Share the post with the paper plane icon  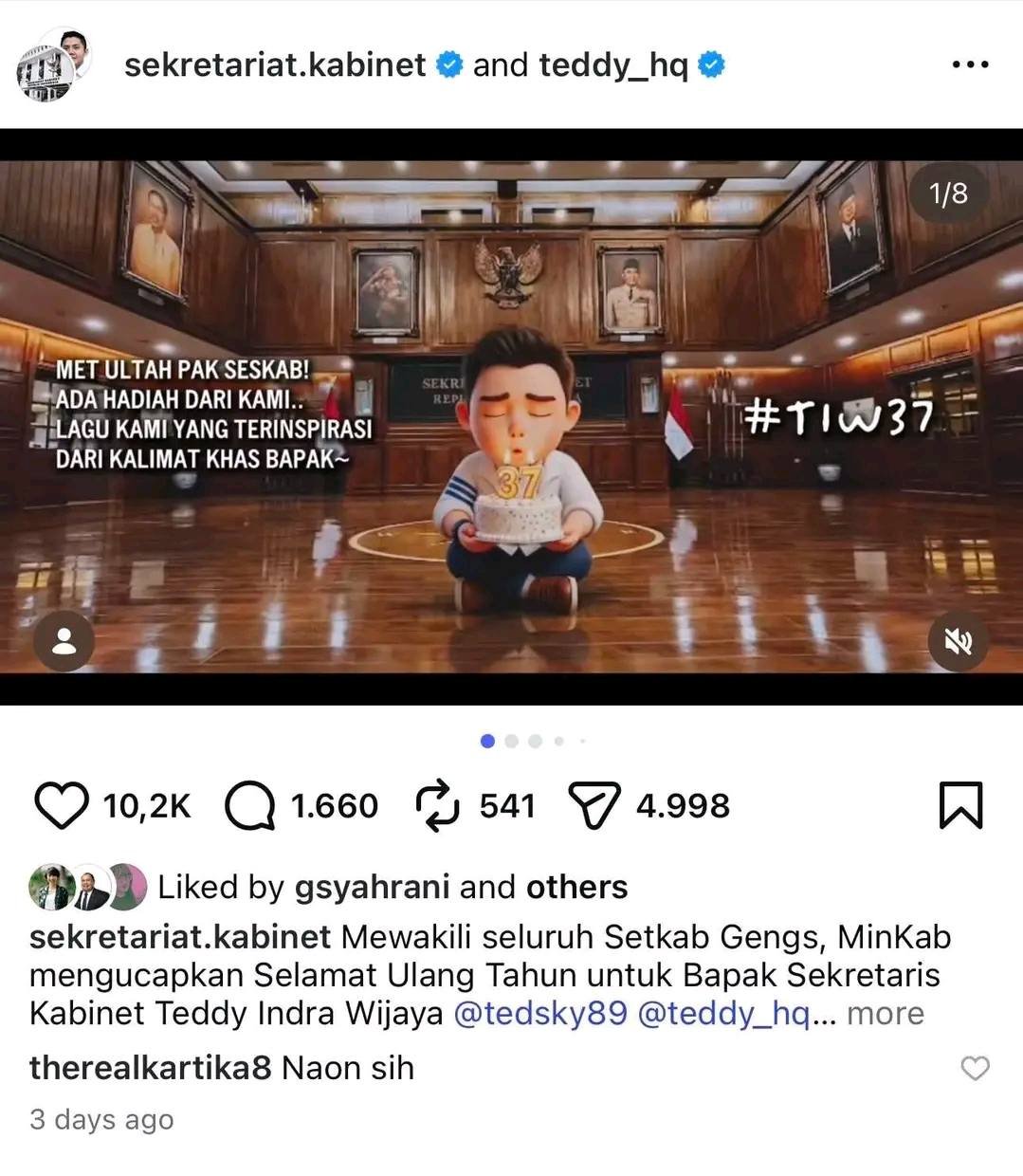[594, 806]
